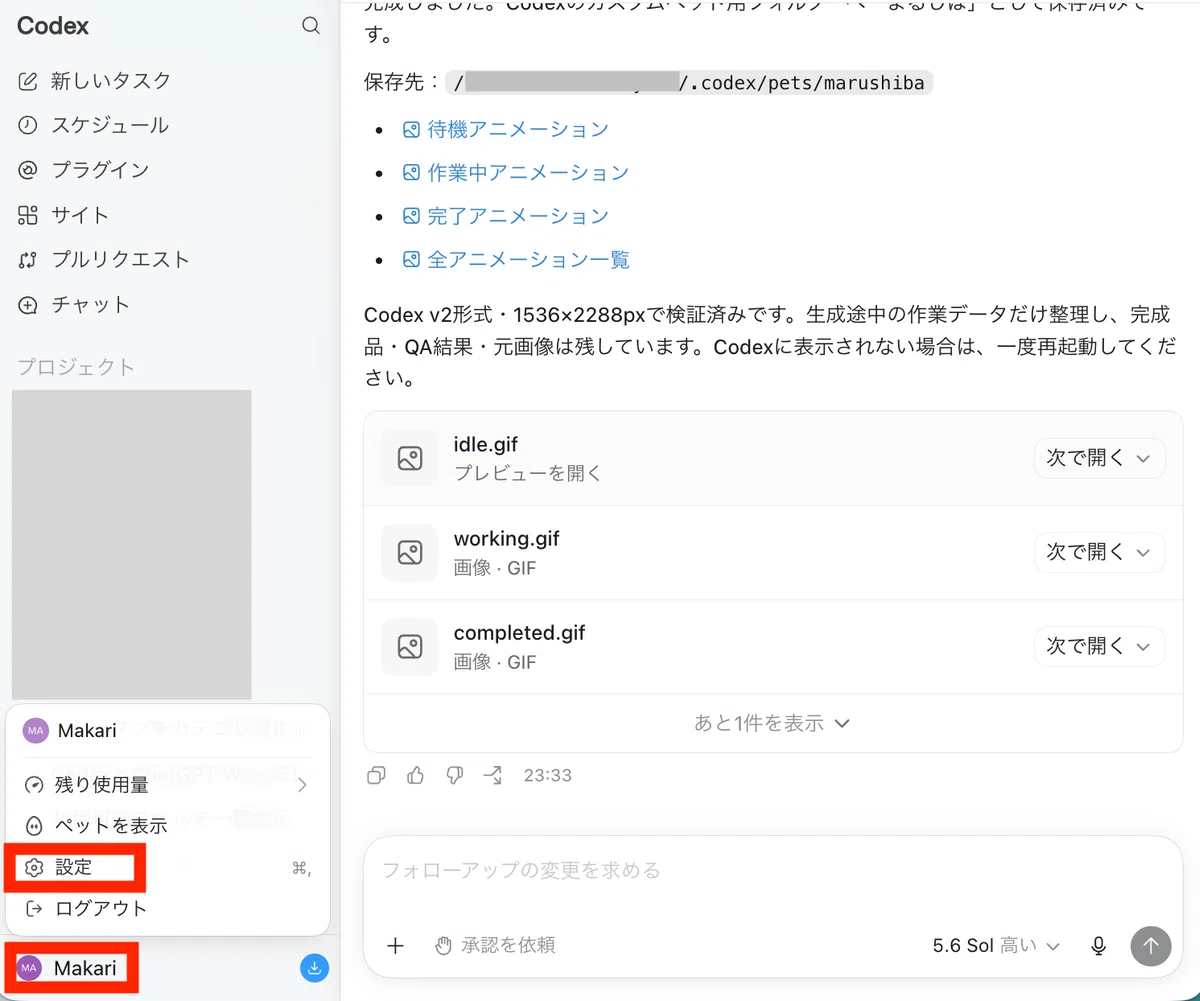Start a 新しいタスク in the sidebar
This screenshot has width=1200, height=1001.
[x=95, y=81]
